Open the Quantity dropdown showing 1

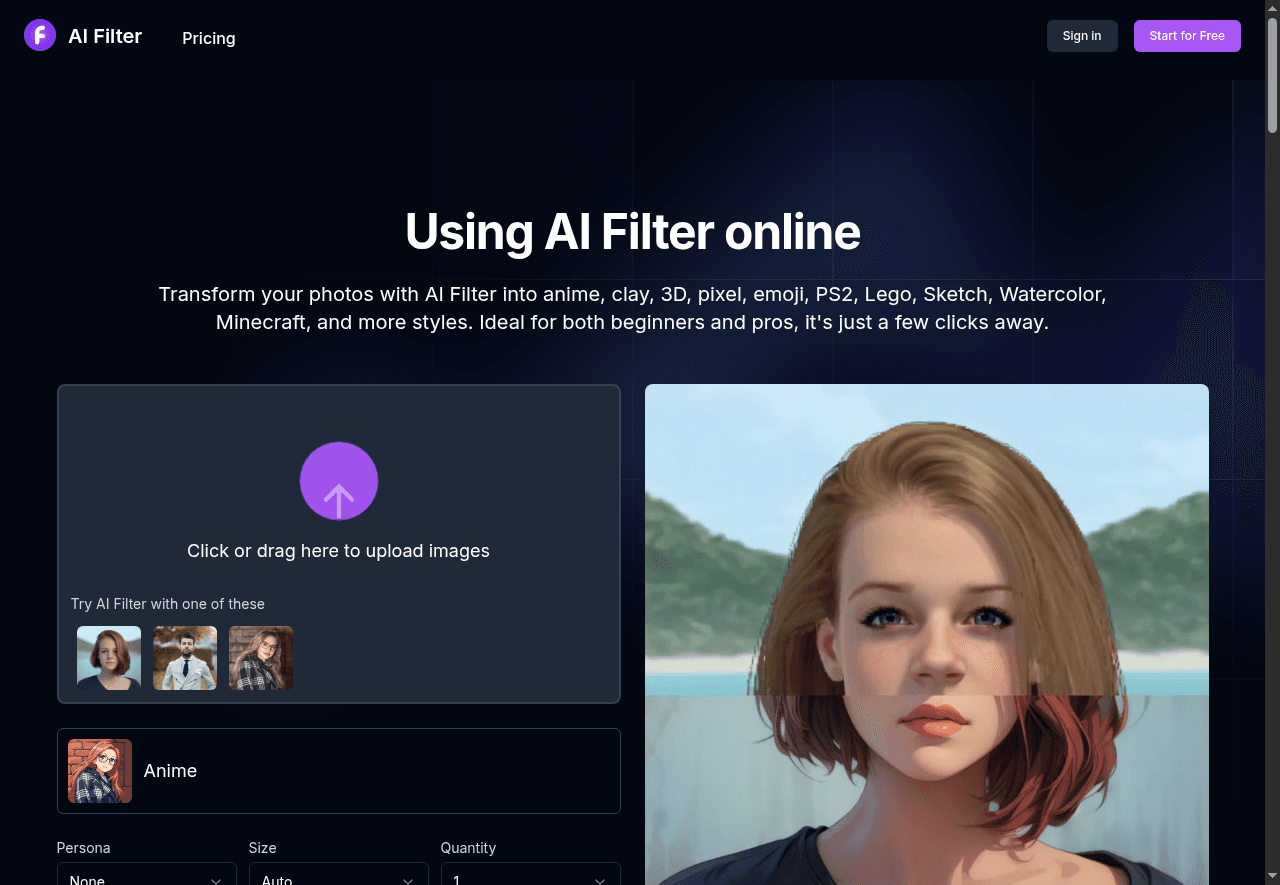coord(530,878)
